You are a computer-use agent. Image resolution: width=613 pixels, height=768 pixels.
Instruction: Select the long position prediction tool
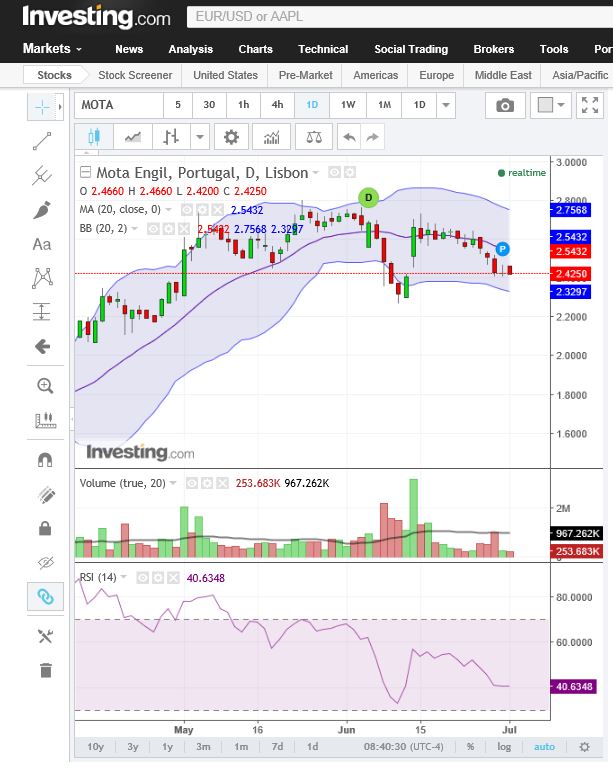coord(42,312)
